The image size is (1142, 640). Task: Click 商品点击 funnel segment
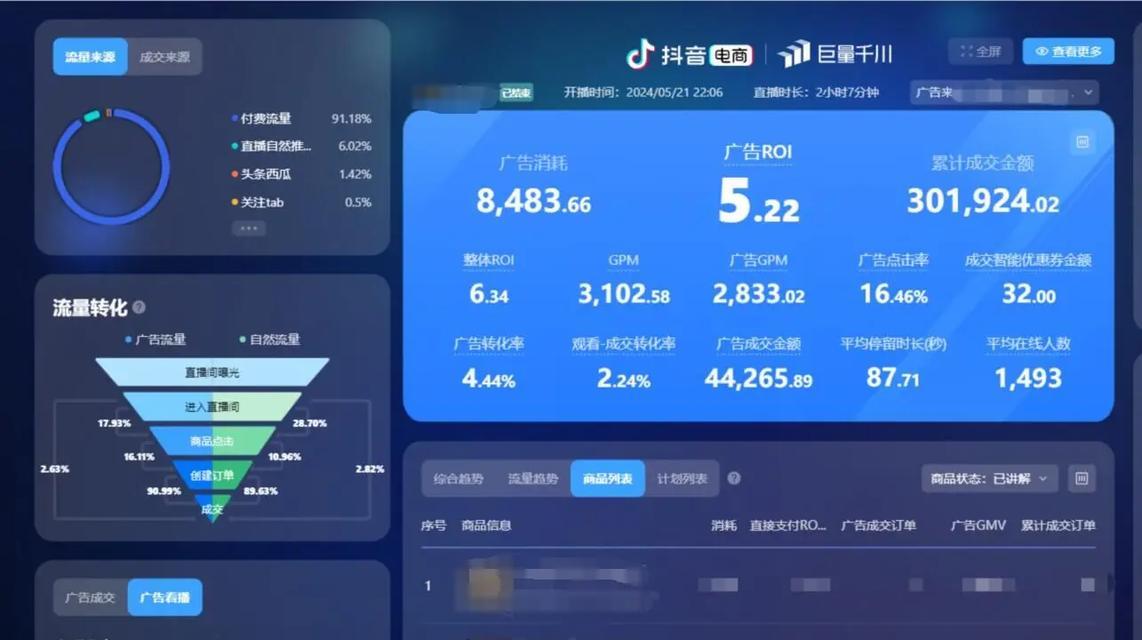(x=212, y=441)
